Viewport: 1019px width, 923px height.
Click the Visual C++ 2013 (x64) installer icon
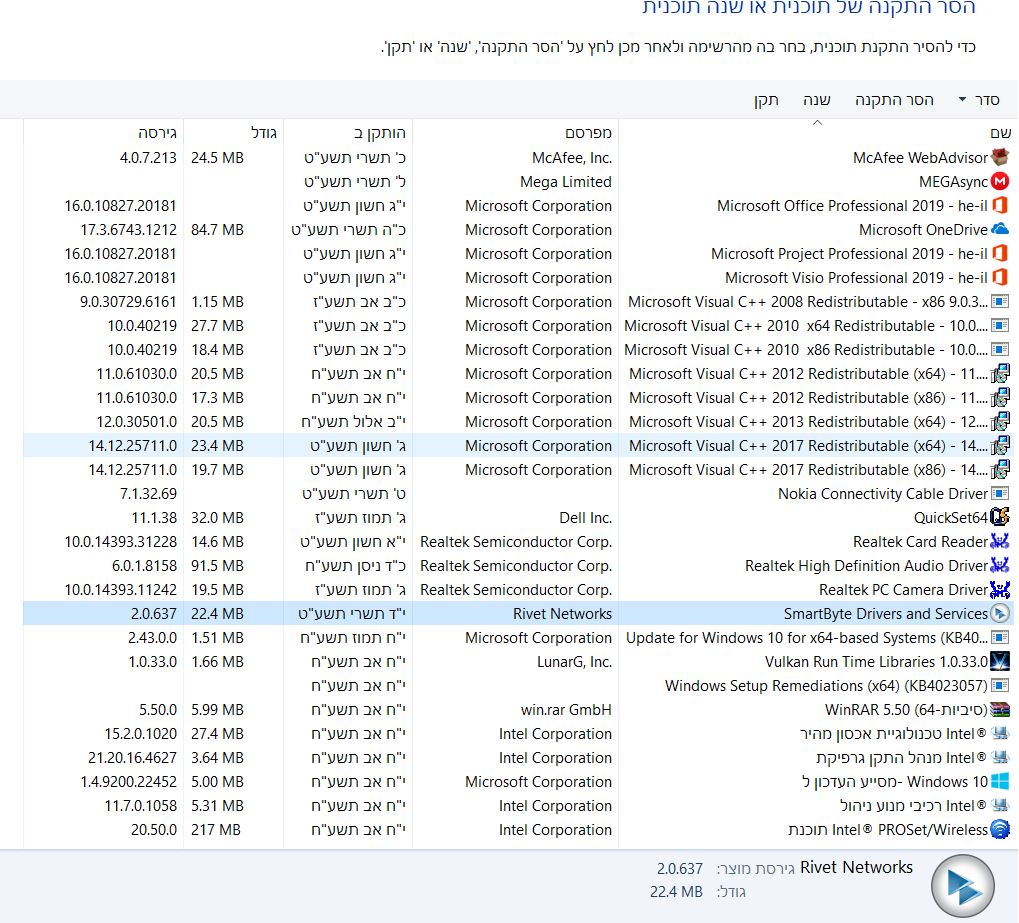pyautogui.click(x=1000, y=422)
